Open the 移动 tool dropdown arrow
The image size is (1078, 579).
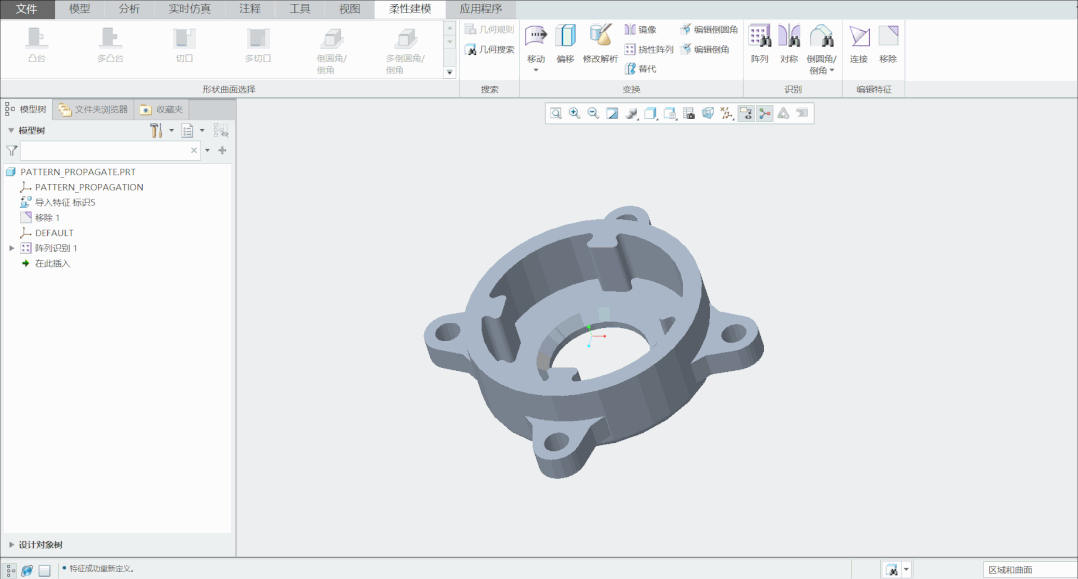(x=536, y=70)
